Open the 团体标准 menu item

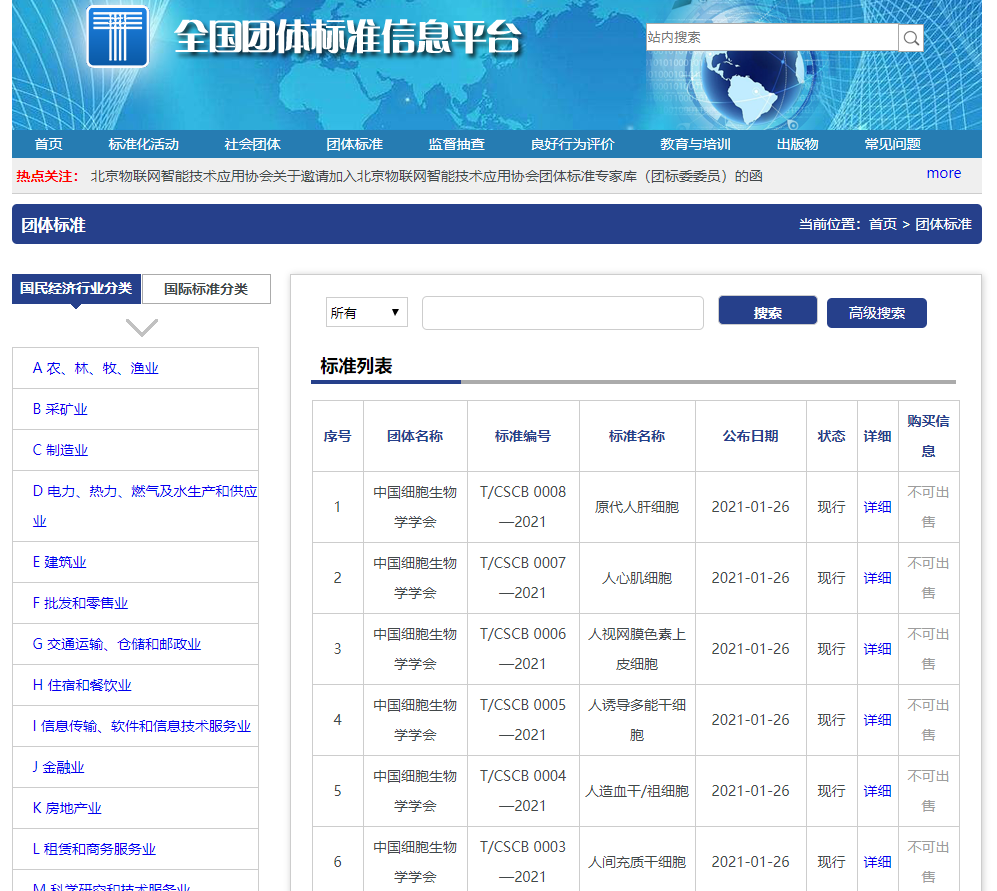tap(354, 143)
